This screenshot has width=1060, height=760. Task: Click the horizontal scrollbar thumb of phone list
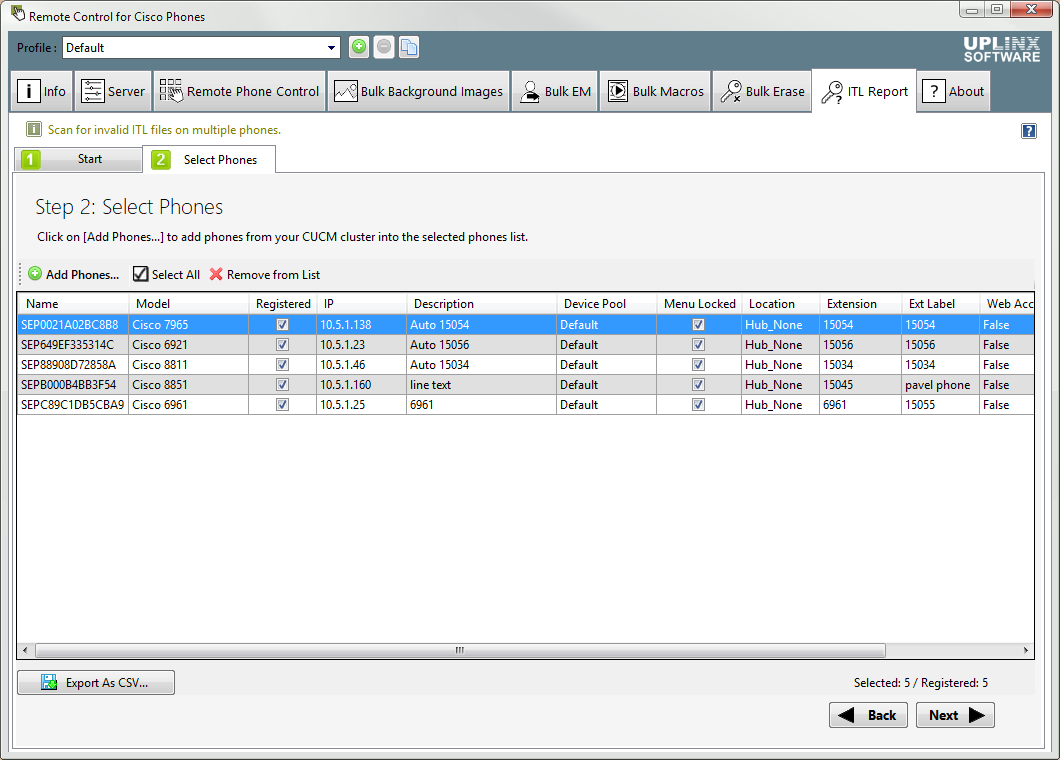point(460,650)
